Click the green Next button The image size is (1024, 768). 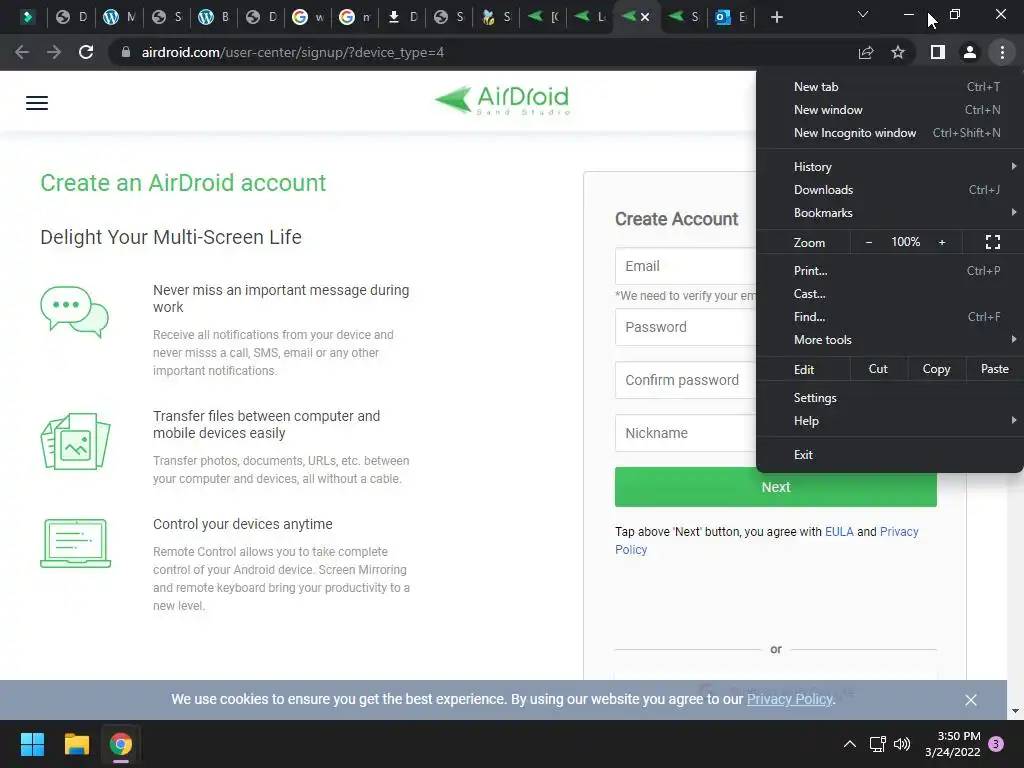point(776,489)
